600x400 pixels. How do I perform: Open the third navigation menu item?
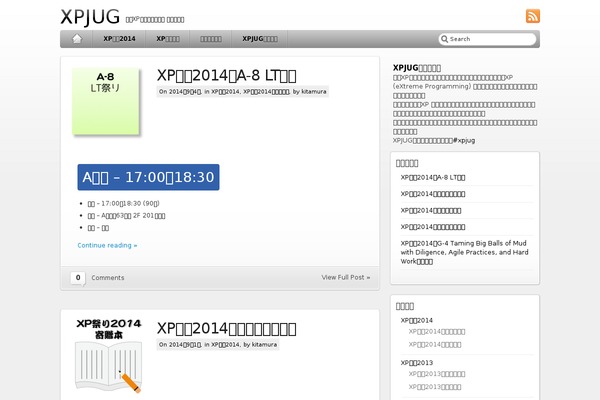point(211,39)
